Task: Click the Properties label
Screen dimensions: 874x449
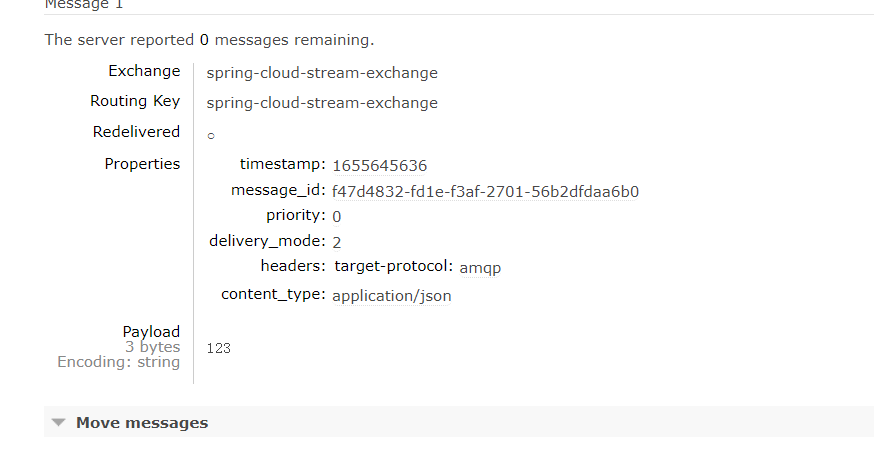Action: (x=142, y=164)
